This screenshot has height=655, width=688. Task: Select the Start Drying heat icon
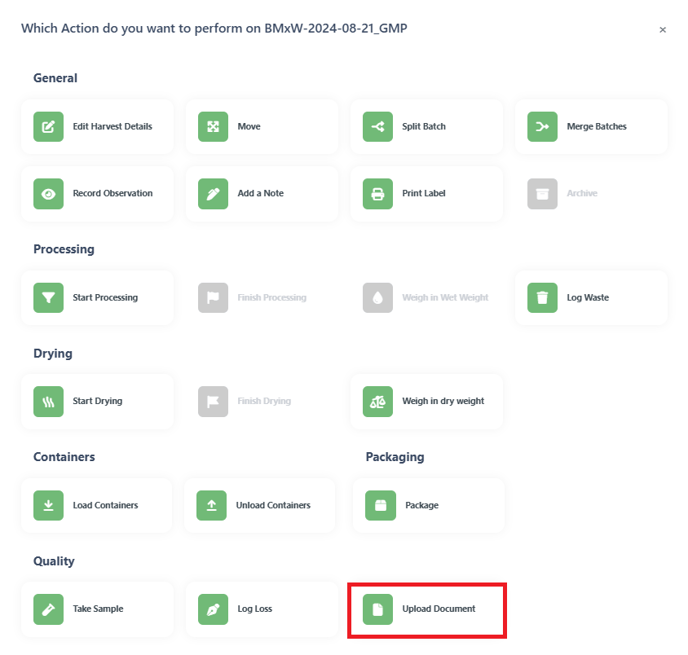pyautogui.click(x=48, y=401)
